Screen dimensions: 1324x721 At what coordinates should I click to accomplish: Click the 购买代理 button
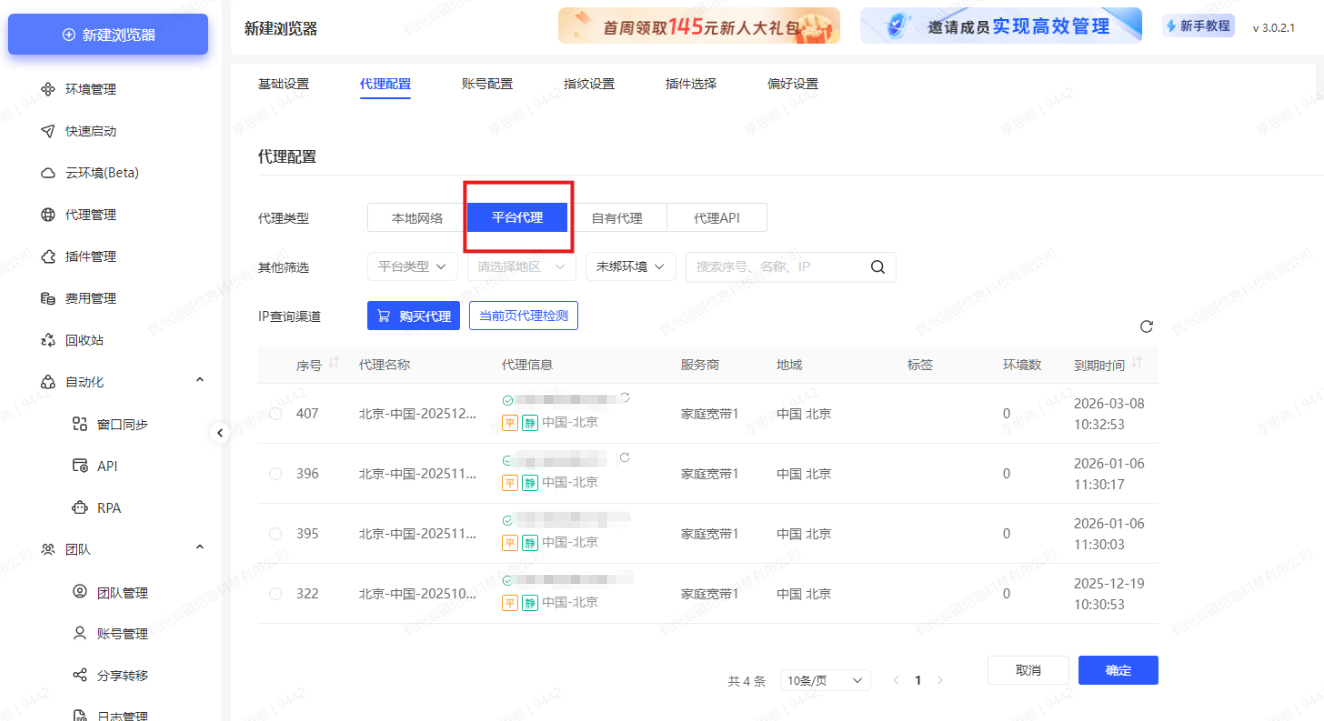413,315
